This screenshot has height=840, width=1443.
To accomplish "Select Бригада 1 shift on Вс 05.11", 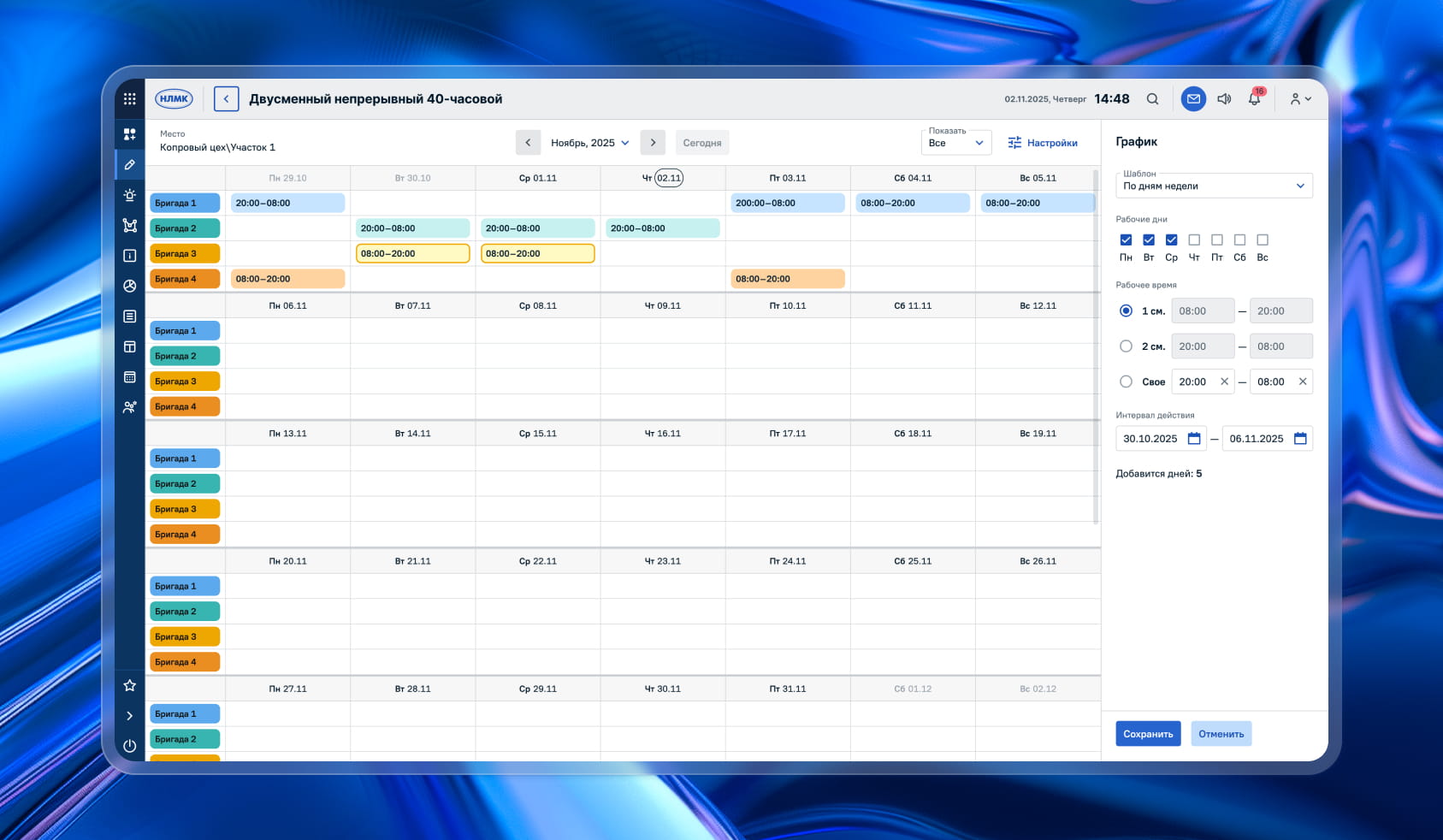I will (x=1038, y=203).
